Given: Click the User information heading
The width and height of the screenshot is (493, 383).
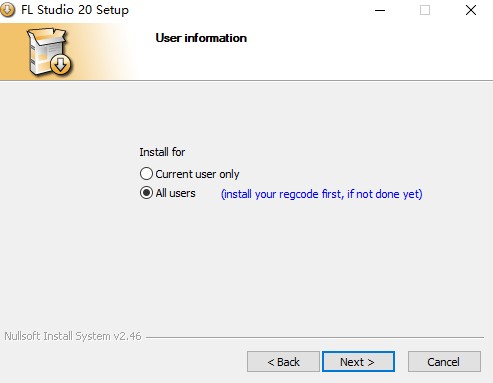Looking at the screenshot, I should click(201, 38).
